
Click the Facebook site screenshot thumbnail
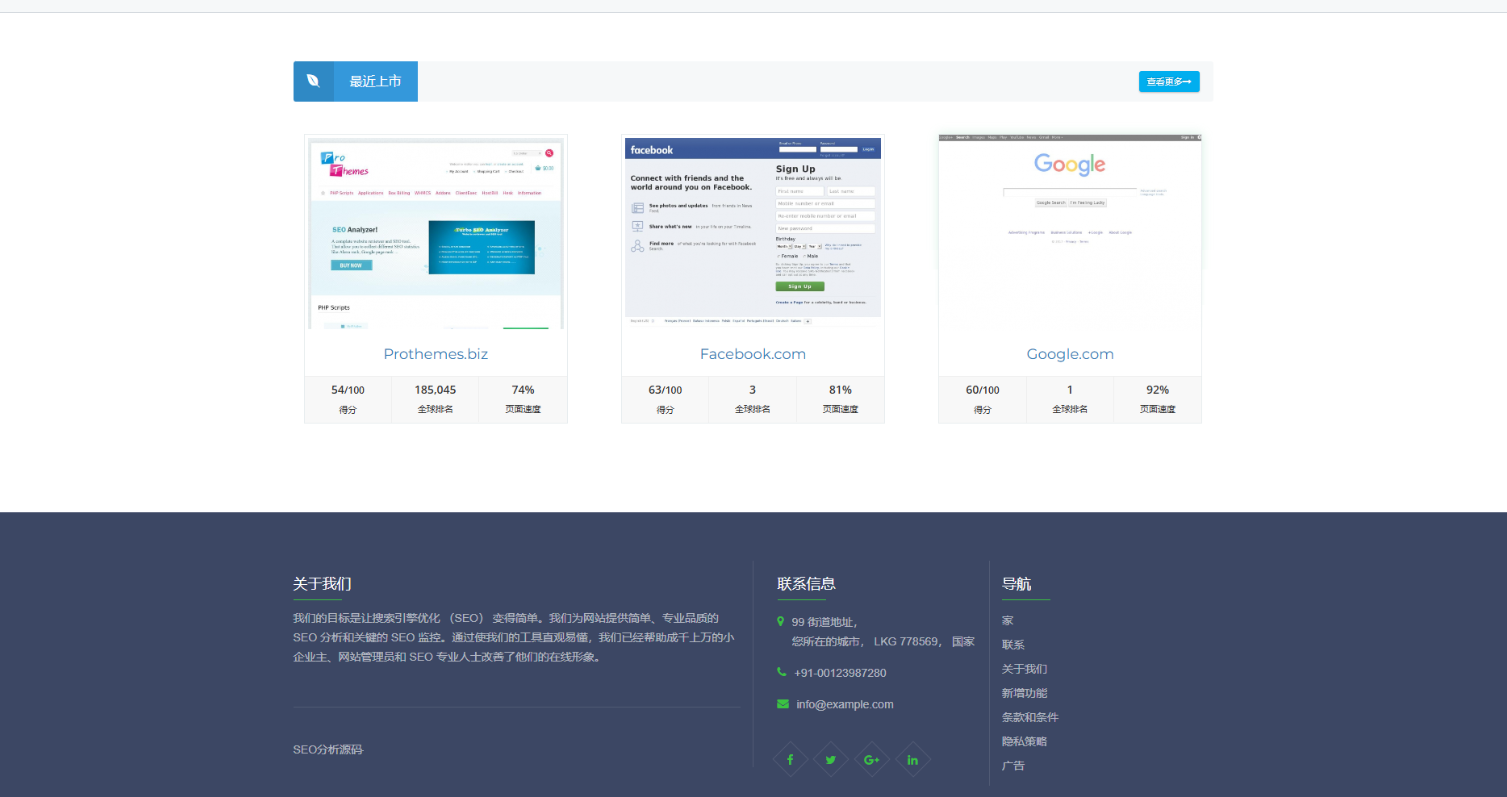(753, 231)
